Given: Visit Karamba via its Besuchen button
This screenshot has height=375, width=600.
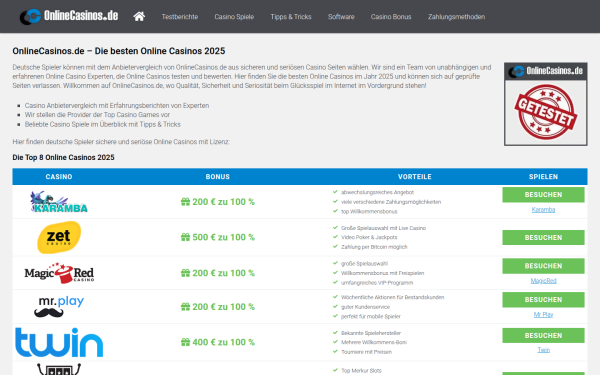Looking at the screenshot, I should click(x=543, y=195).
